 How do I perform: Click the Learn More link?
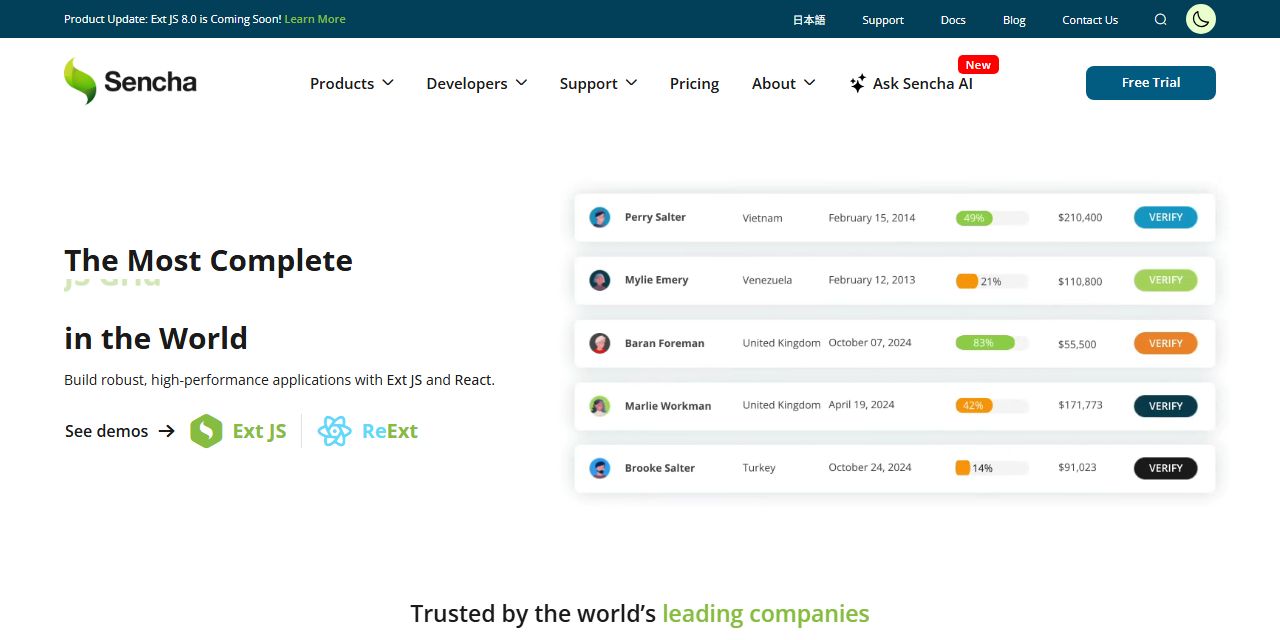315,19
